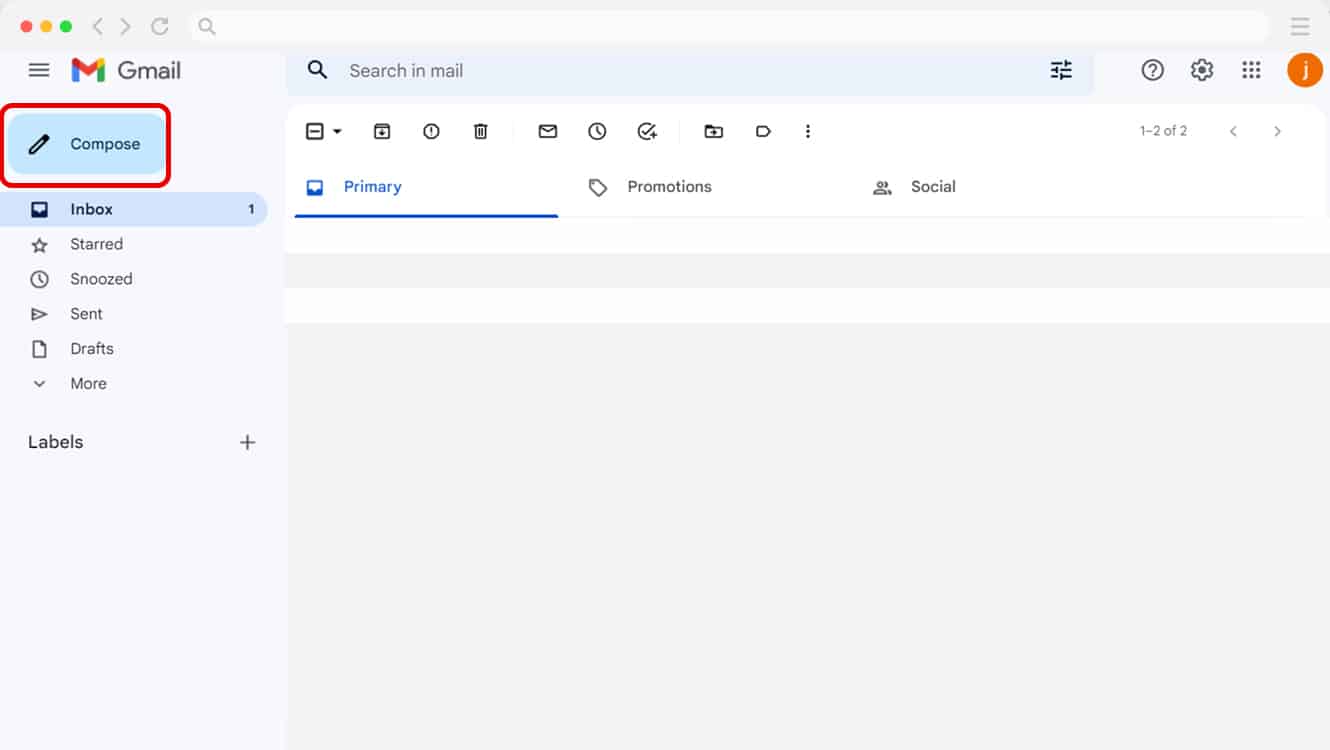Move selected emails to a folder

(713, 130)
